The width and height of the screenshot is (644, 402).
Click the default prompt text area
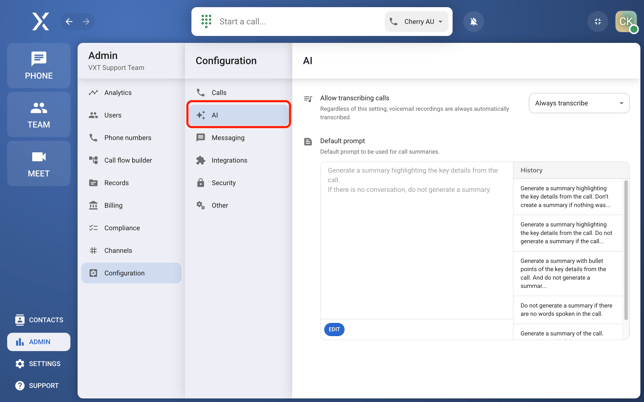coord(416,240)
